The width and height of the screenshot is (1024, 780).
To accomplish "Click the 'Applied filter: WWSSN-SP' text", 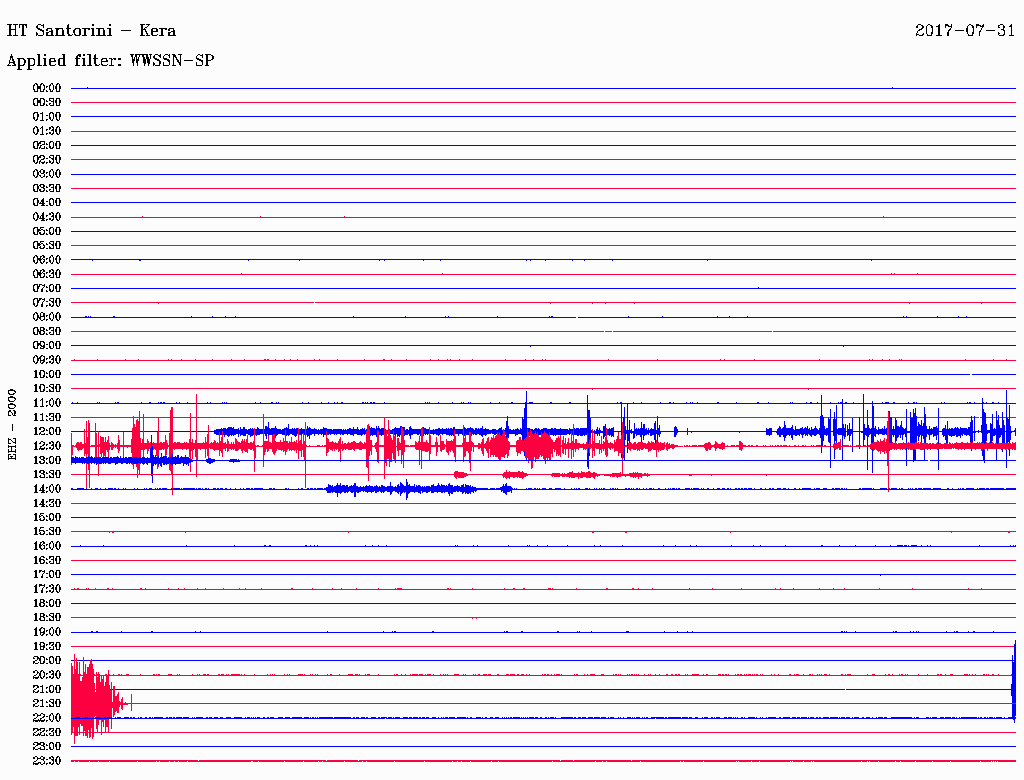I will click(110, 61).
